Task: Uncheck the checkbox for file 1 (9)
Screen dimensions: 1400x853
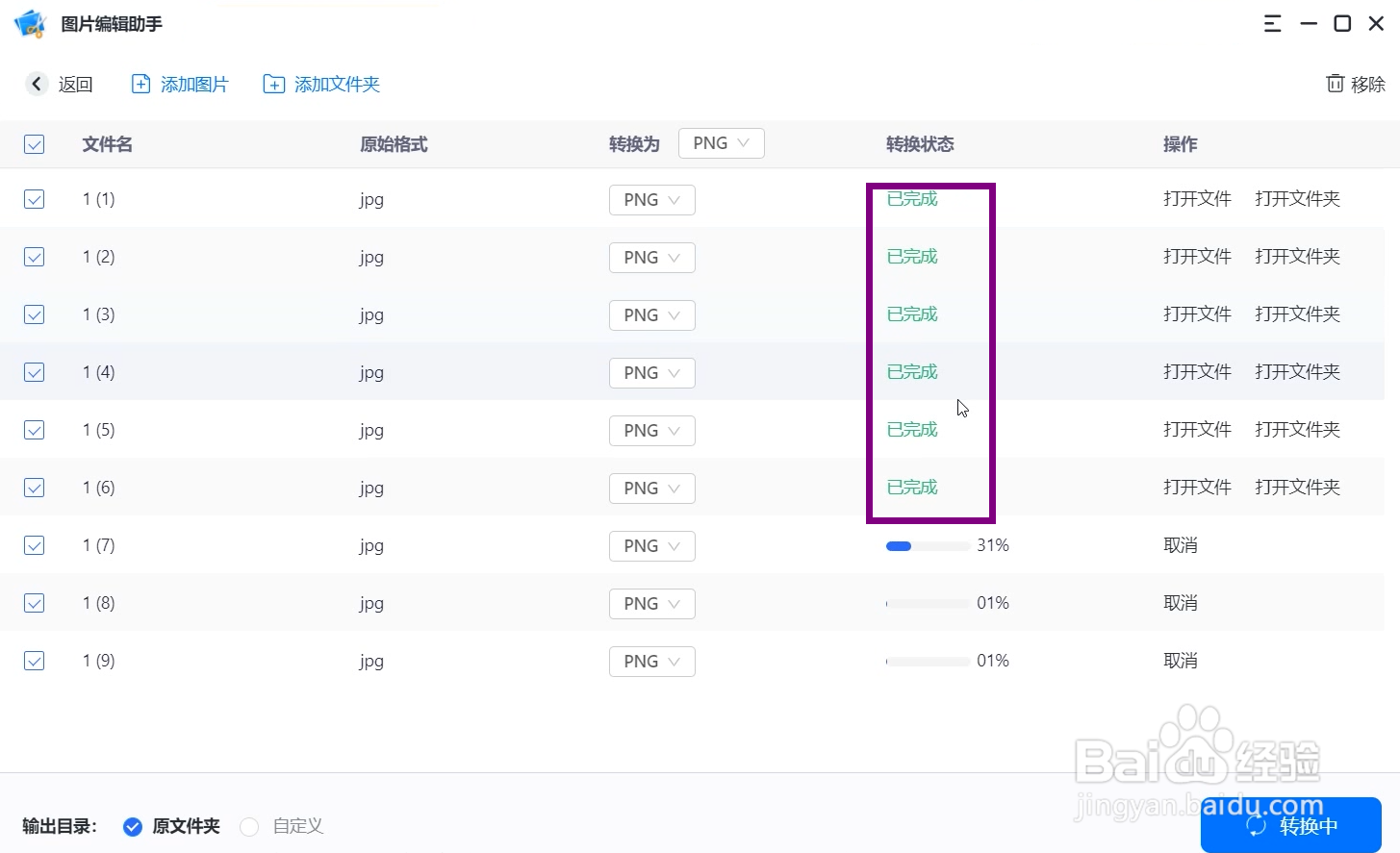Action: click(35, 661)
